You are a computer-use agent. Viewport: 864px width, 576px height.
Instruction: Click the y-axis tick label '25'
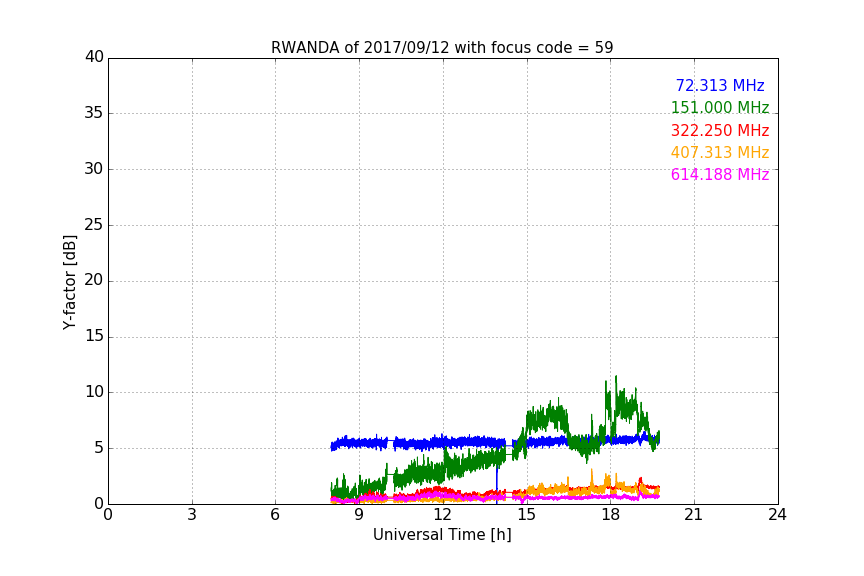tap(94, 225)
